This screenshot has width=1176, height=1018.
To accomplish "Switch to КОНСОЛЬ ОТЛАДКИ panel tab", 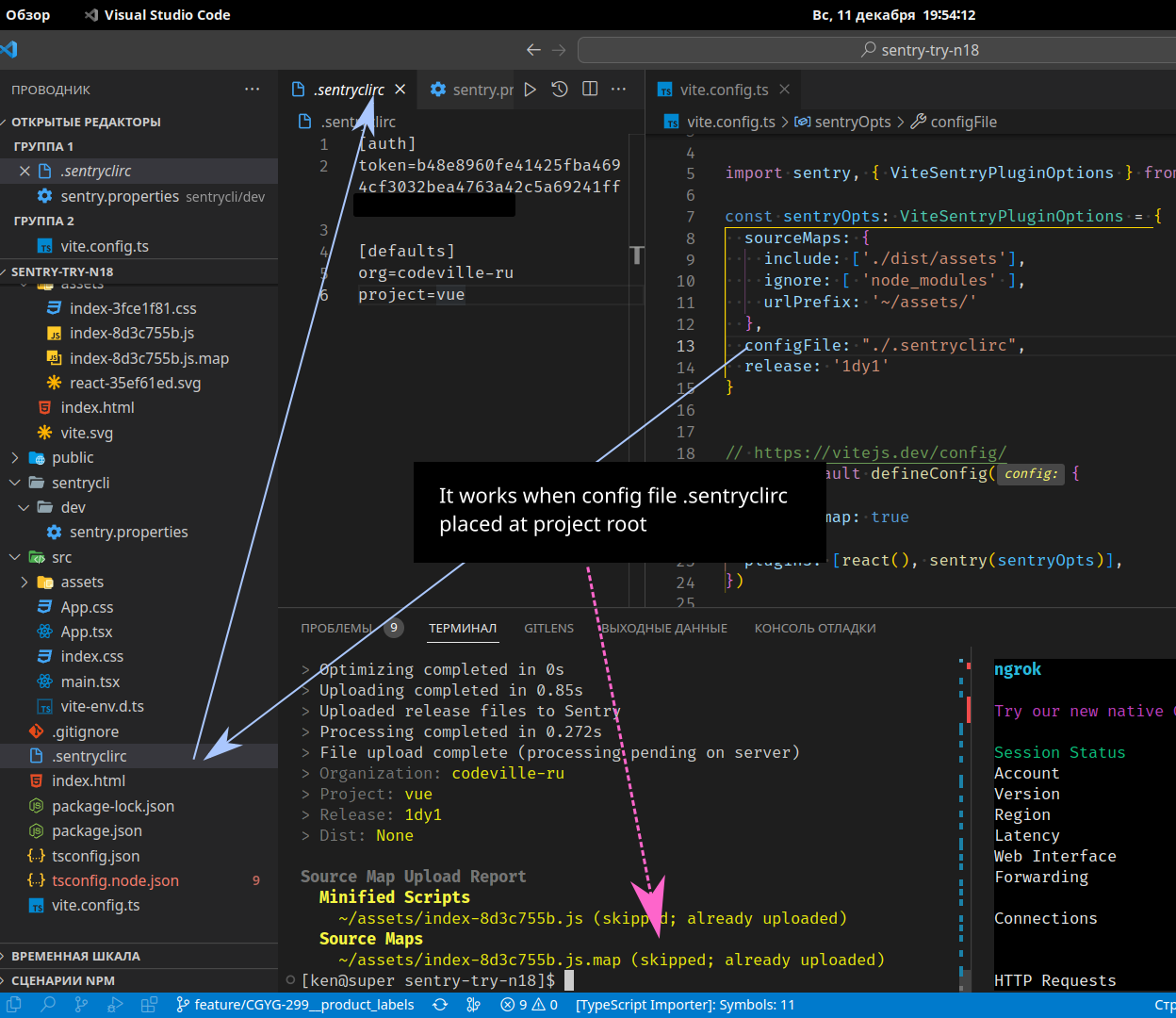I will point(815,628).
